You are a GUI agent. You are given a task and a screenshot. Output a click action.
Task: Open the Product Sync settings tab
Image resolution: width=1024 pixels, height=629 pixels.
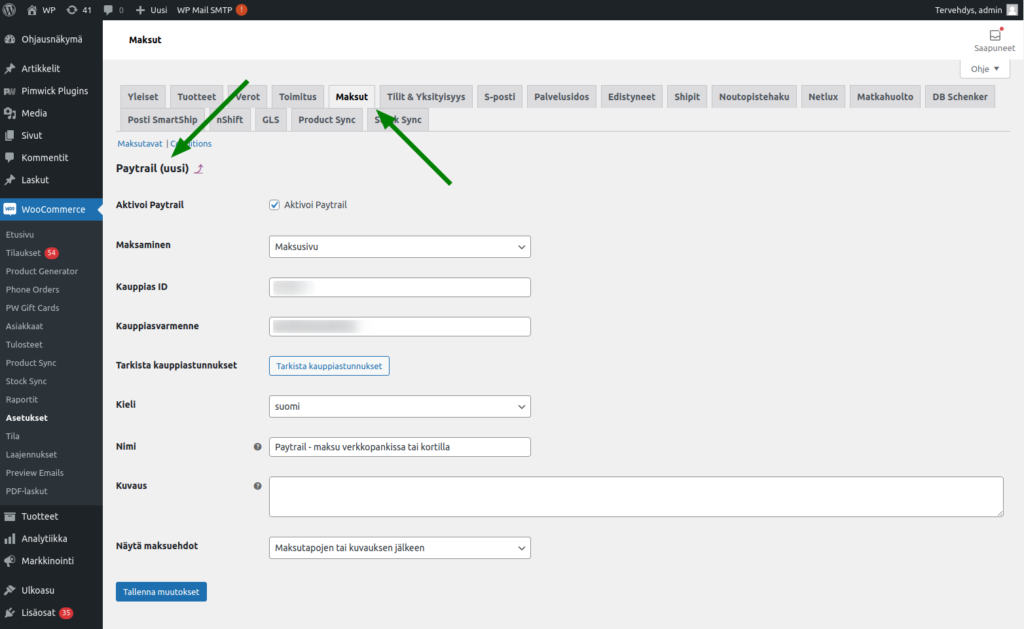pyautogui.click(x=327, y=120)
